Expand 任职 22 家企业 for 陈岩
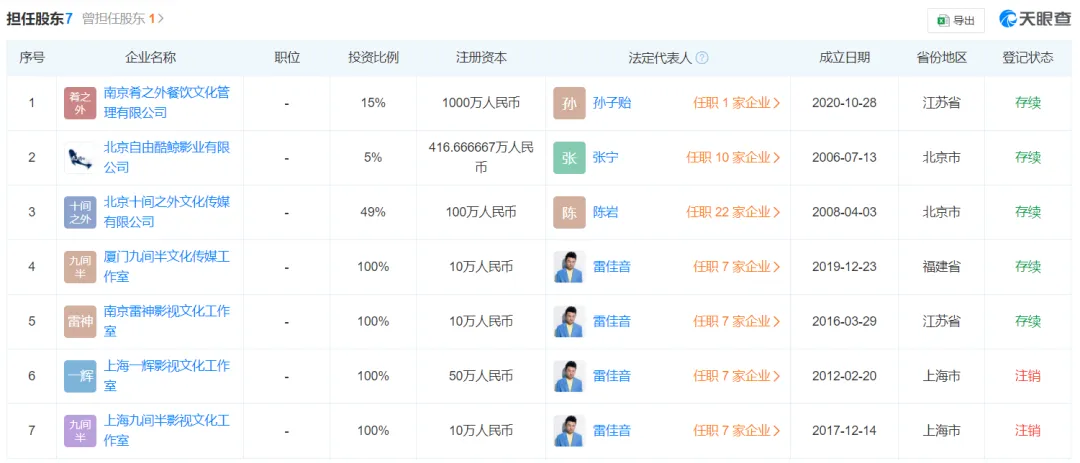 [733, 212]
